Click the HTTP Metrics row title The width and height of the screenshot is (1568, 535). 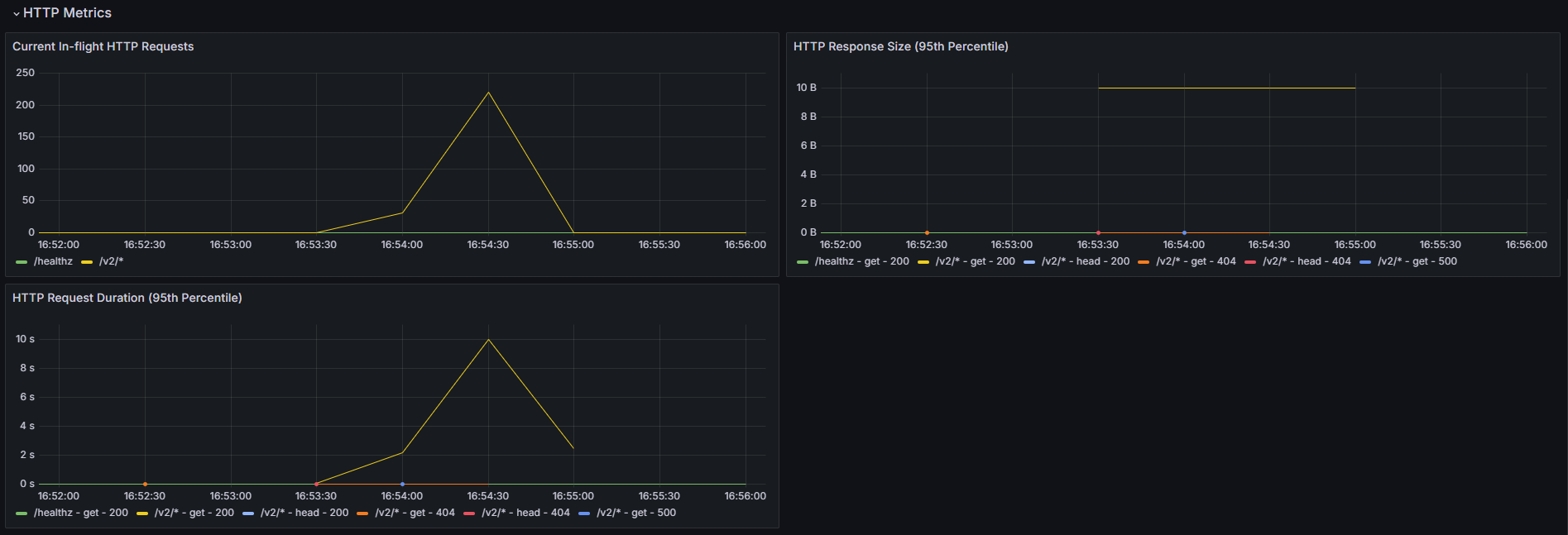67,13
